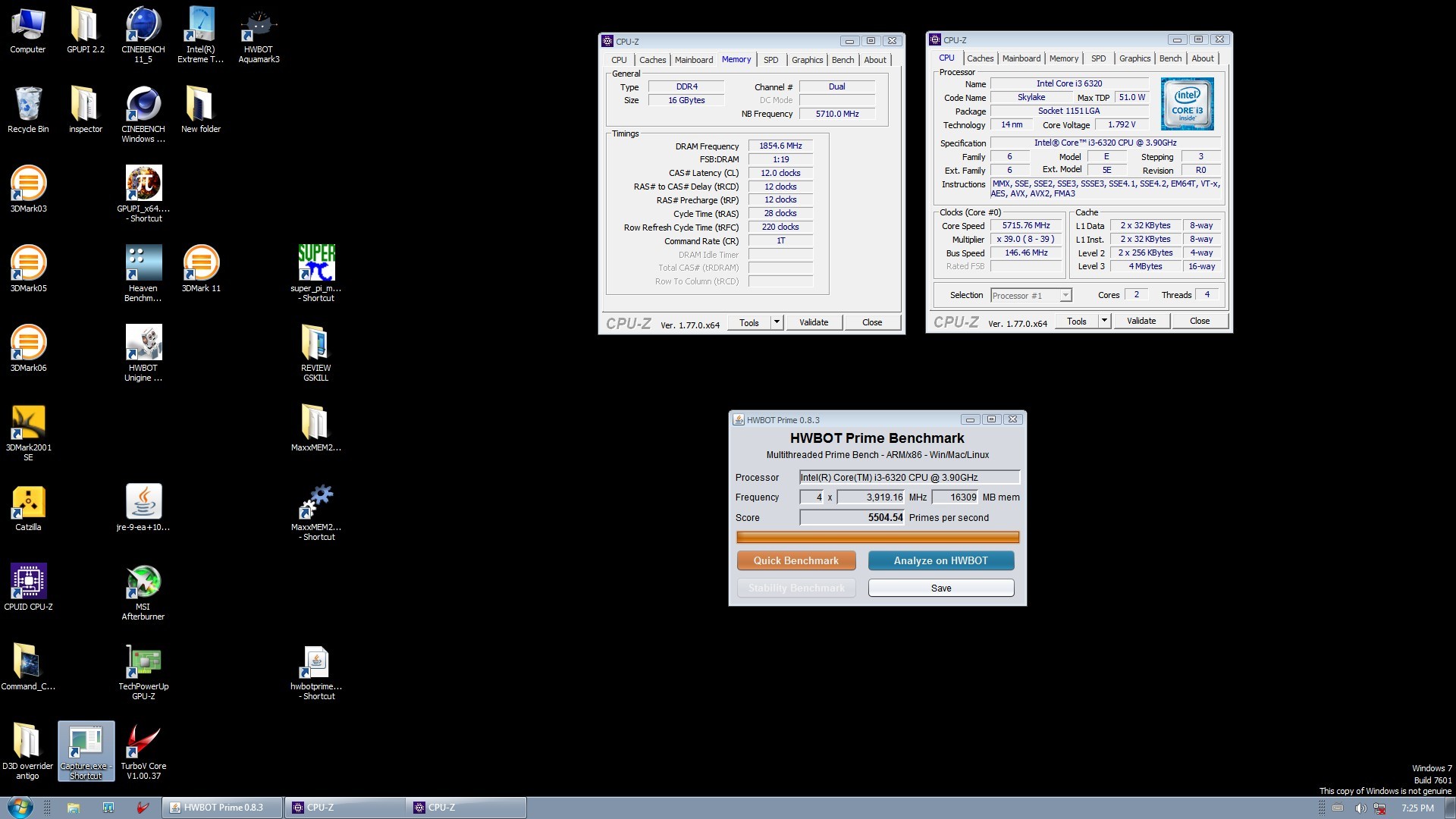The width and height of the screenshot is (1456, 819).
Task: Click the Intel Core i3 inside logo
Action: (1187, 104)
